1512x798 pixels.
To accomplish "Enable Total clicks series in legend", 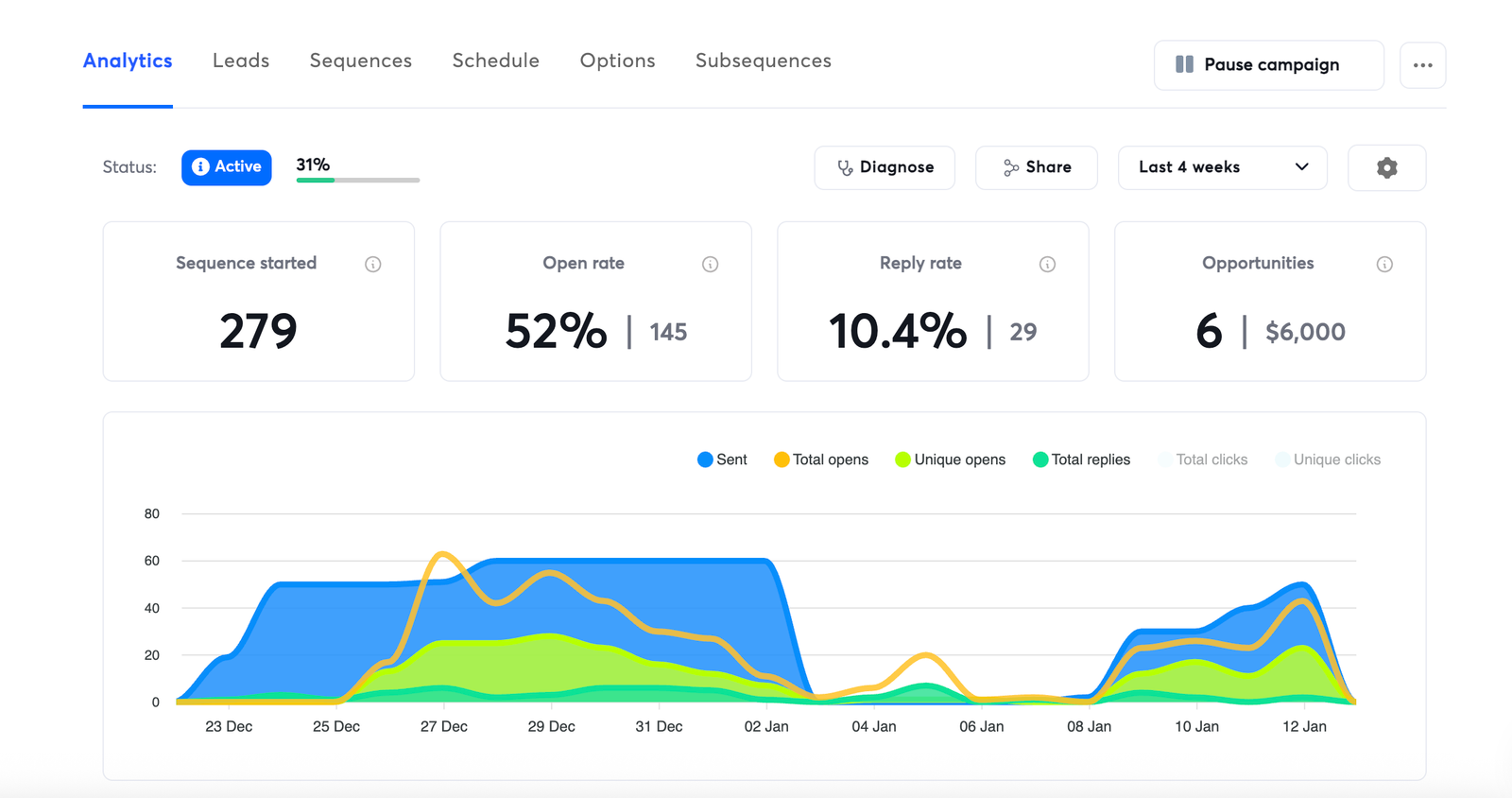I will click(1202, 460).
